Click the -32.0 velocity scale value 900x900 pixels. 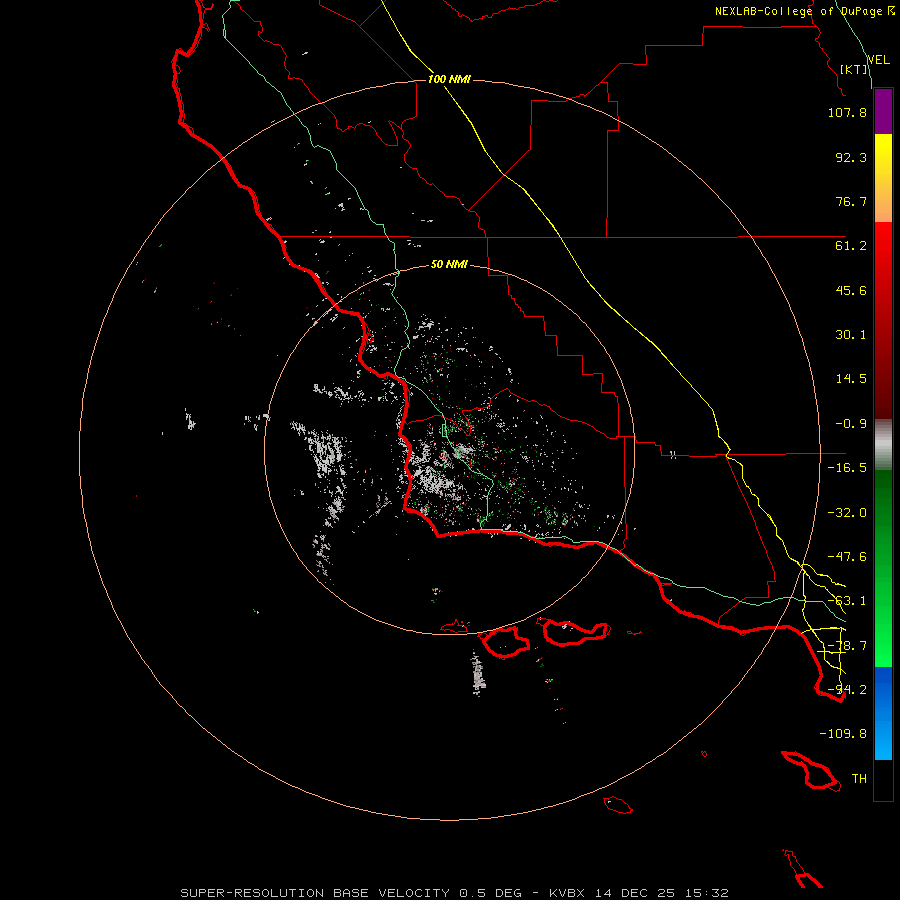[847, 513]
